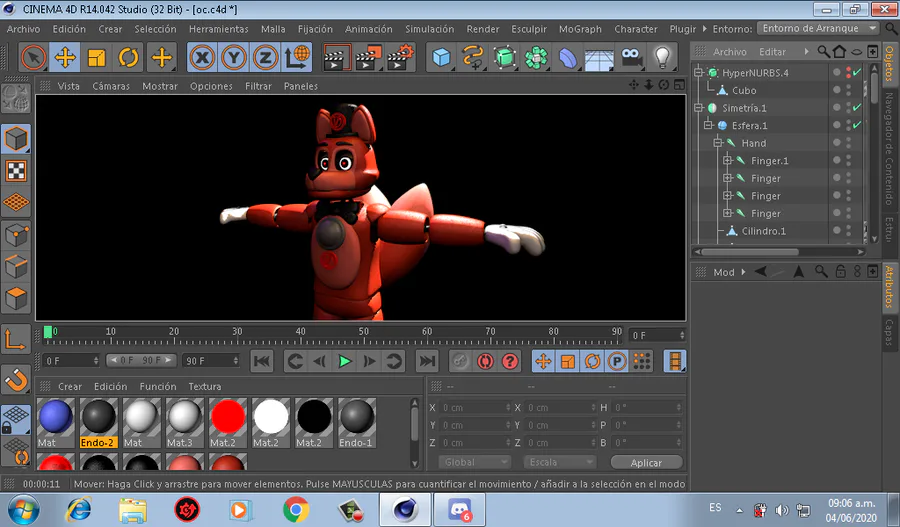Open the Capas side tab

890,332
